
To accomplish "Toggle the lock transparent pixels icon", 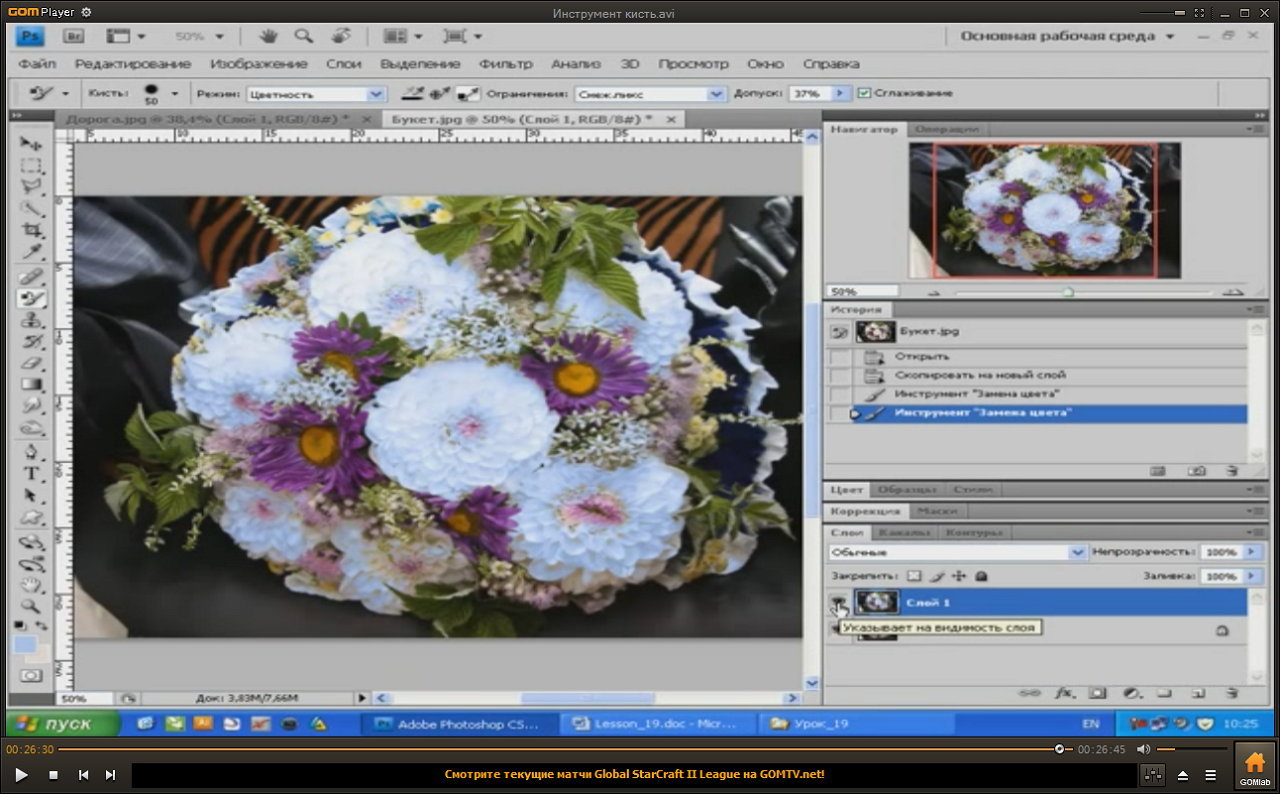I will 913,576.
